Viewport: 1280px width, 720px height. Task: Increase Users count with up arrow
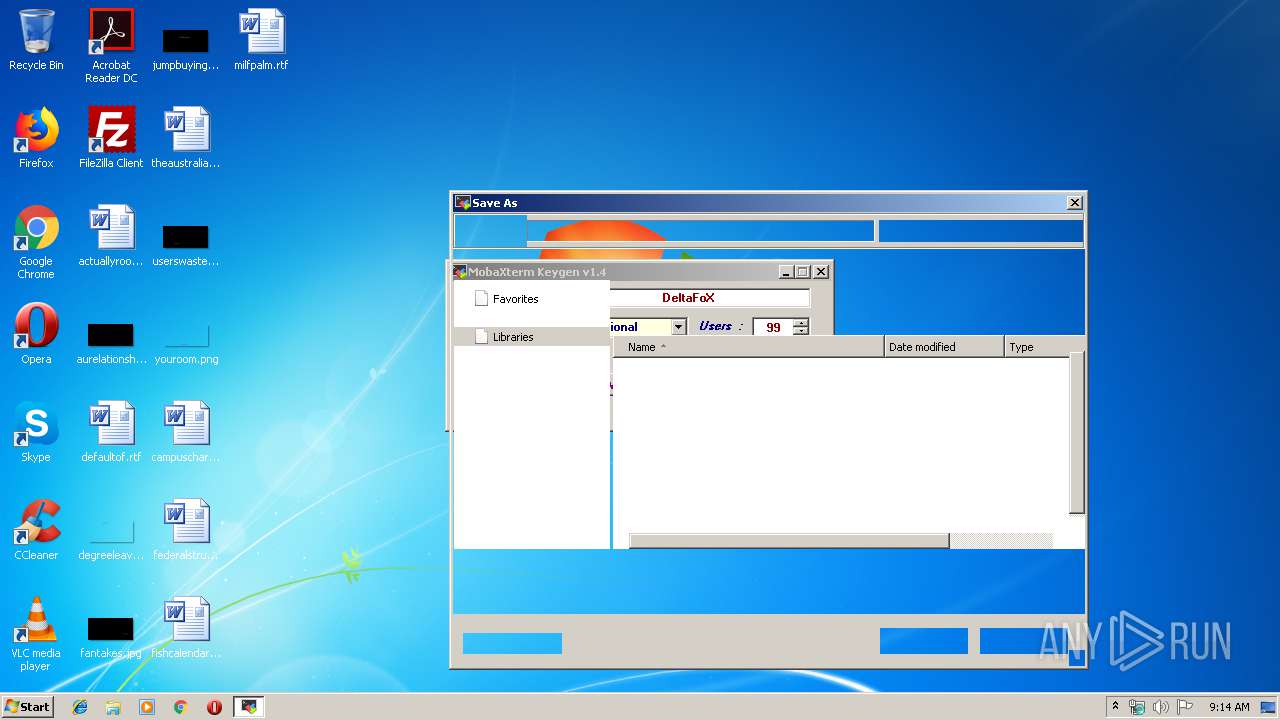coord(800,322)
